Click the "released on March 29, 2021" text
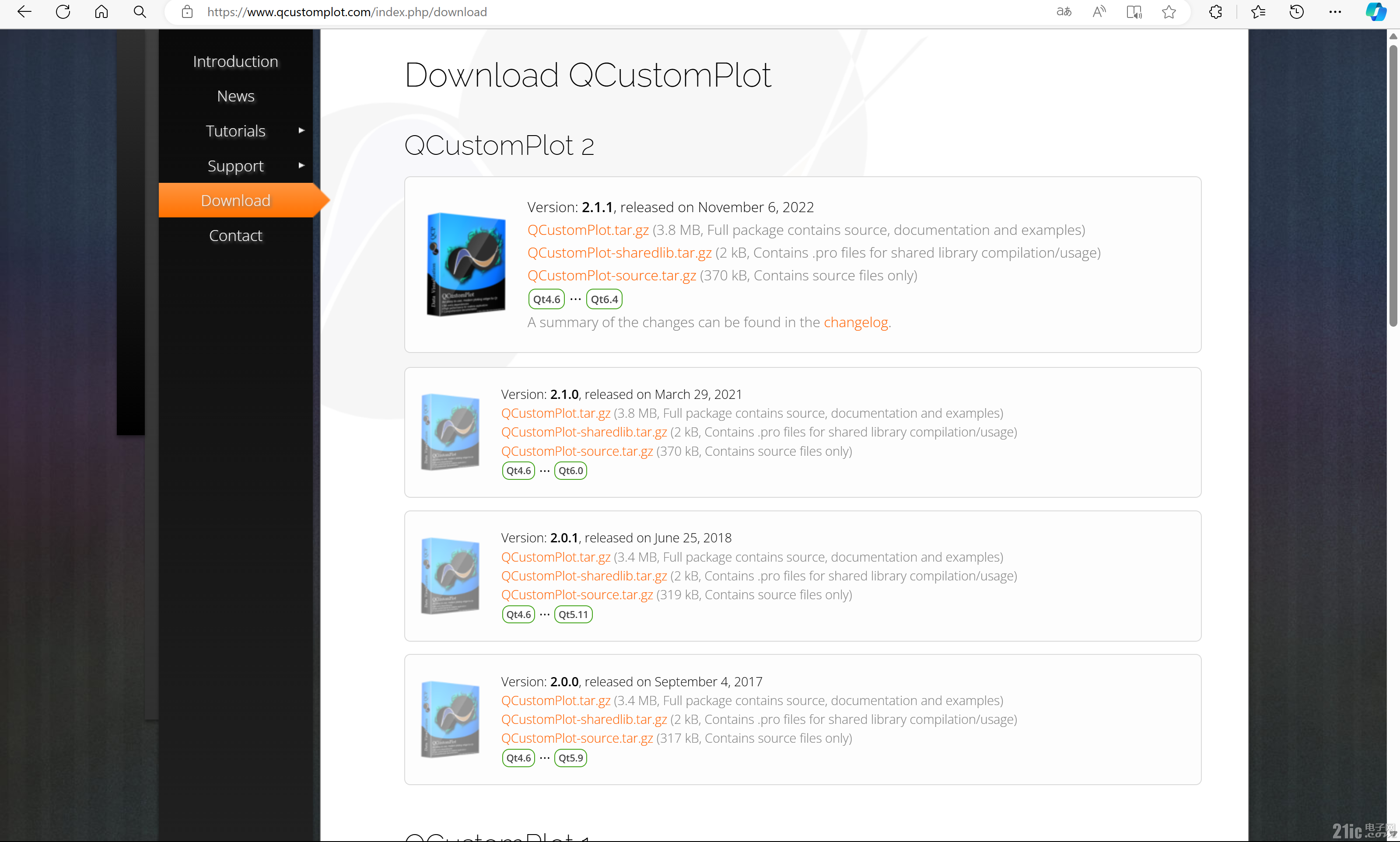Viewport: 1400px width, 842px height. [x=663, y=395]
